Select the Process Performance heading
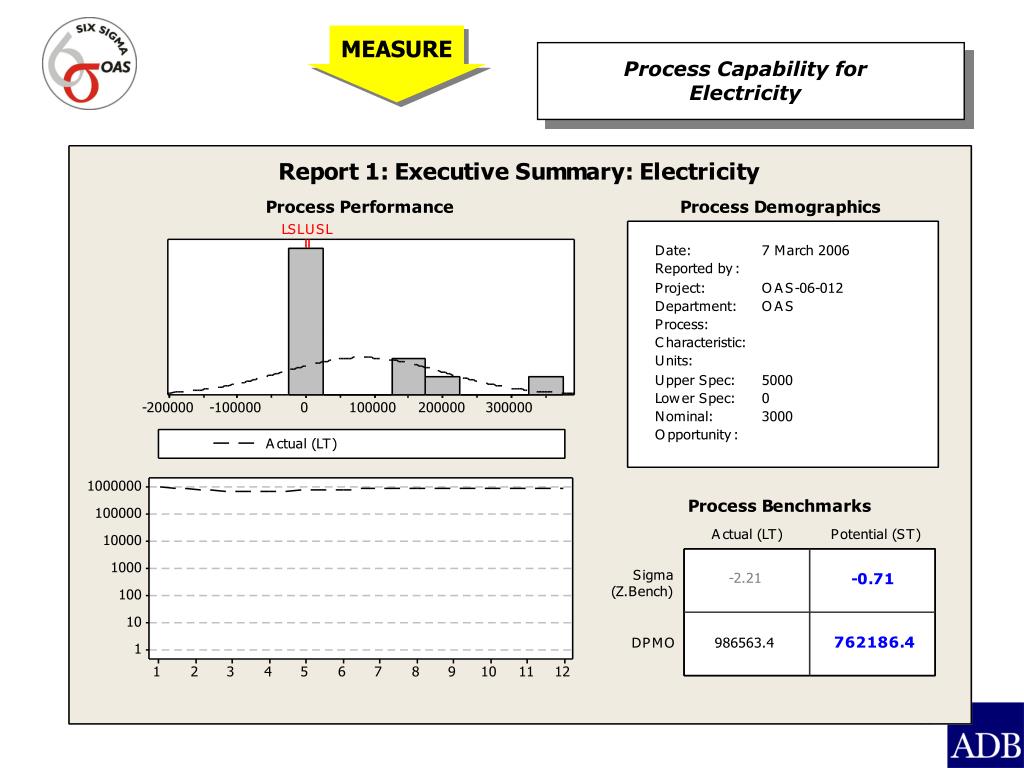The height and width of the screenshot is (768, 1024). [x=359, y=207]
